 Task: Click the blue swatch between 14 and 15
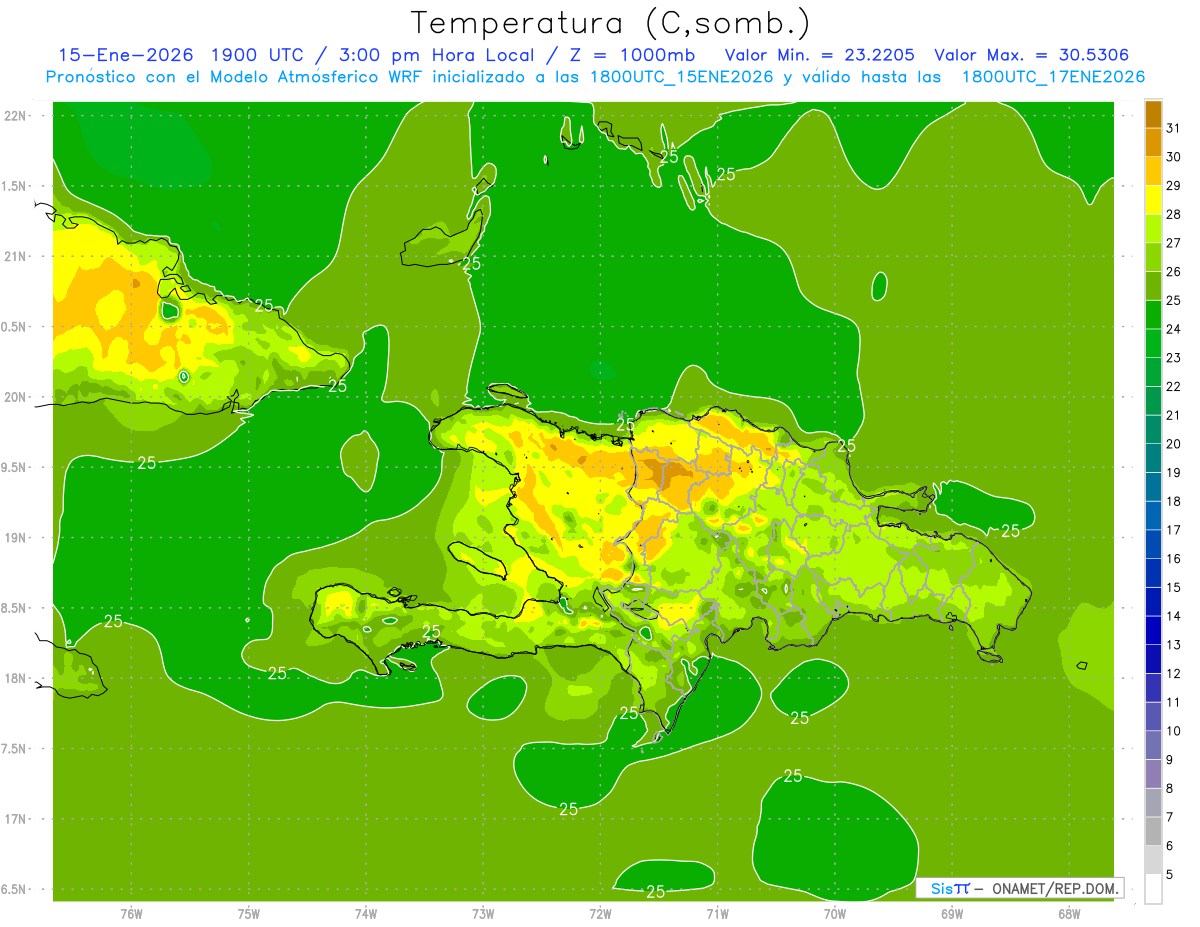(1153, 602)
